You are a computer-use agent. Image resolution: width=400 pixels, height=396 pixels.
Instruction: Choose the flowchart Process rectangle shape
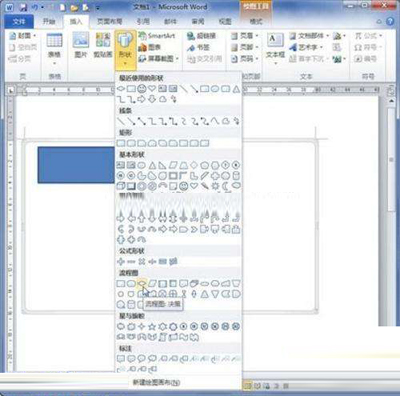coord(121,284)
